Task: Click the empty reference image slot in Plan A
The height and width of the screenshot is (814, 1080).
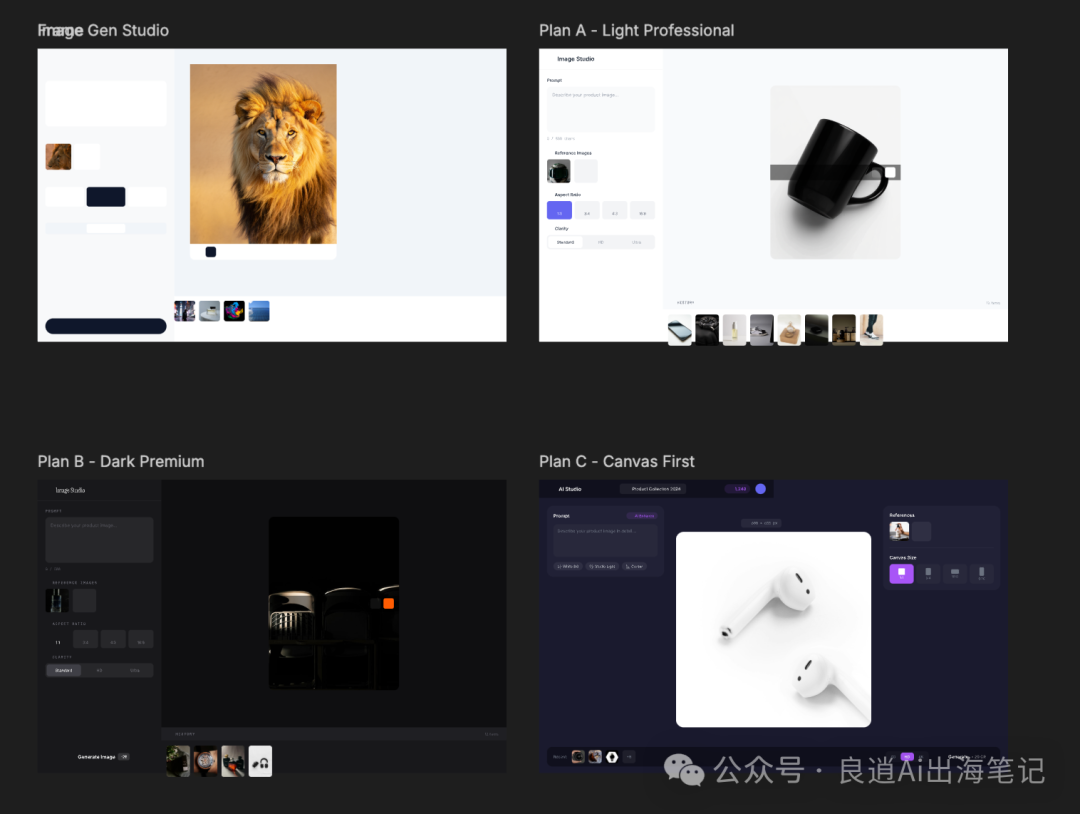Action: click(586, 171)
